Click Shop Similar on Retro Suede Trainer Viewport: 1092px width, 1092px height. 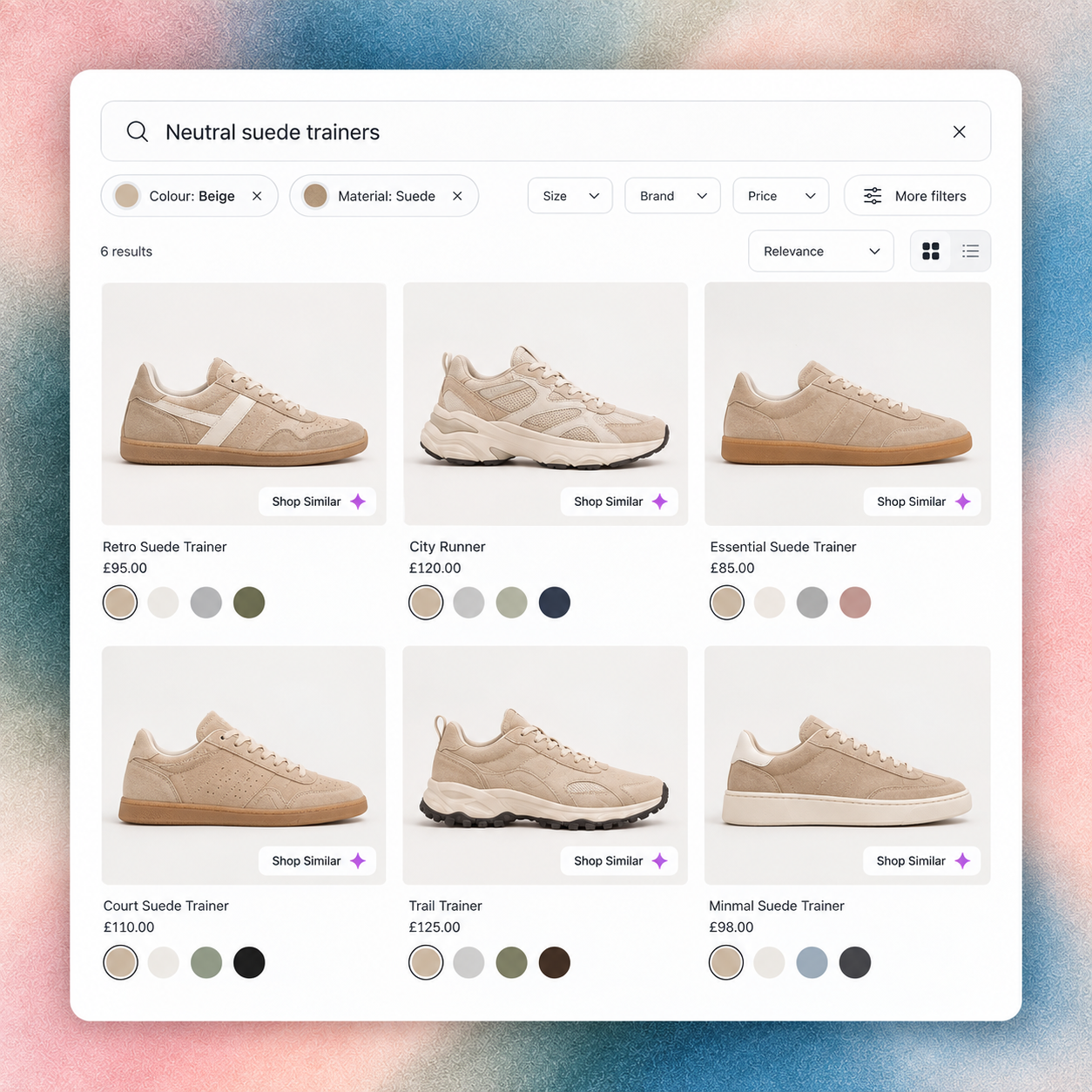point(317,502)
